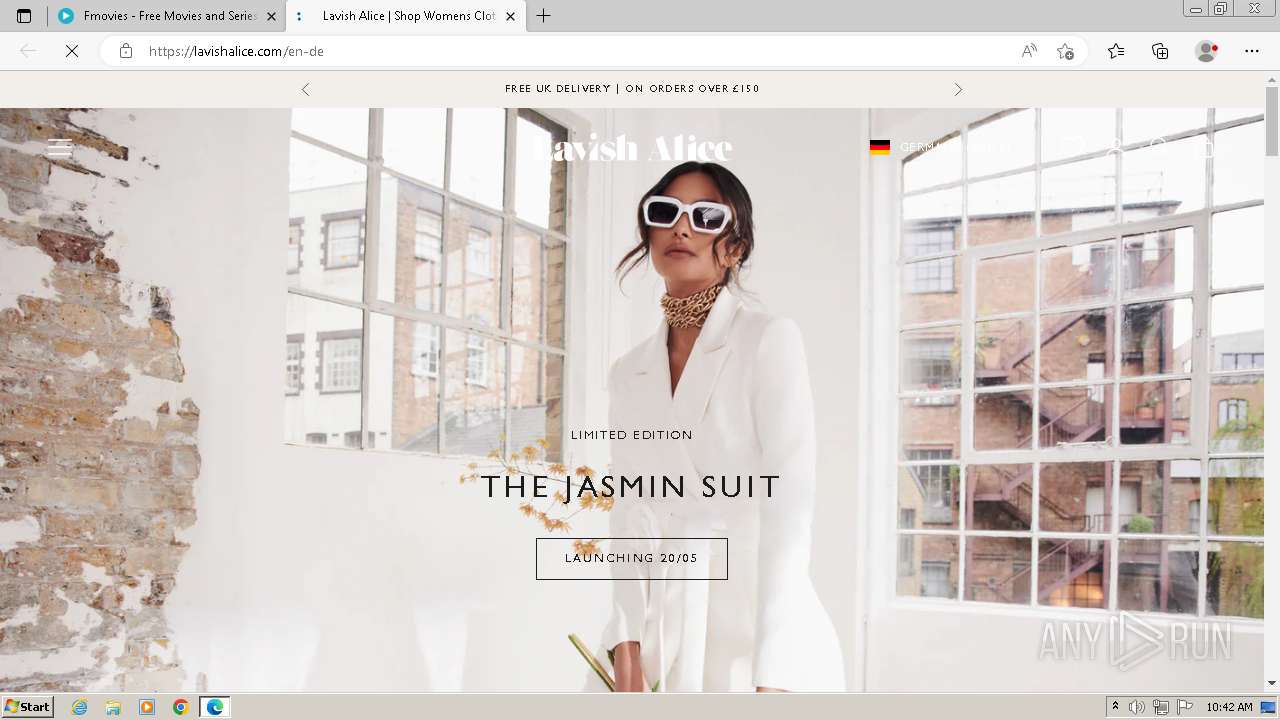Open a new browser tab

(543, 16)
